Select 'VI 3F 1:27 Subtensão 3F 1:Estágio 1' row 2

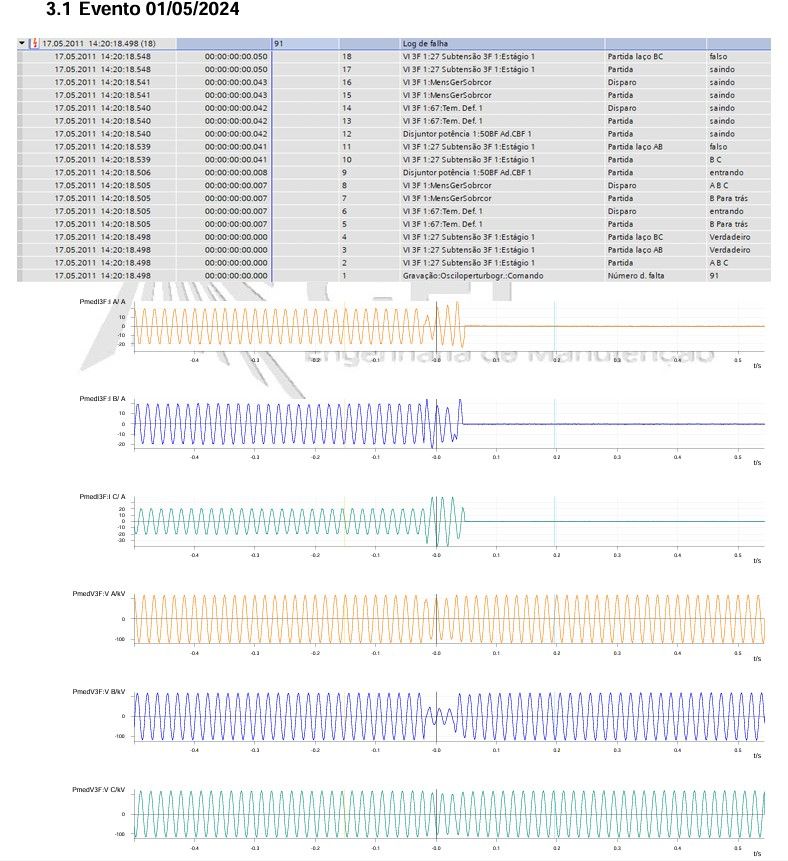pyautogui.click(x=468, y=262)
